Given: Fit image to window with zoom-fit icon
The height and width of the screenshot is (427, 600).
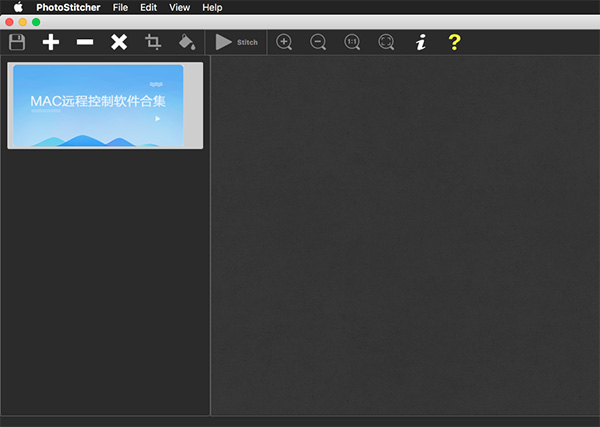Looking at the screenshot, I should pyautogui.click(x=386, y=42).
